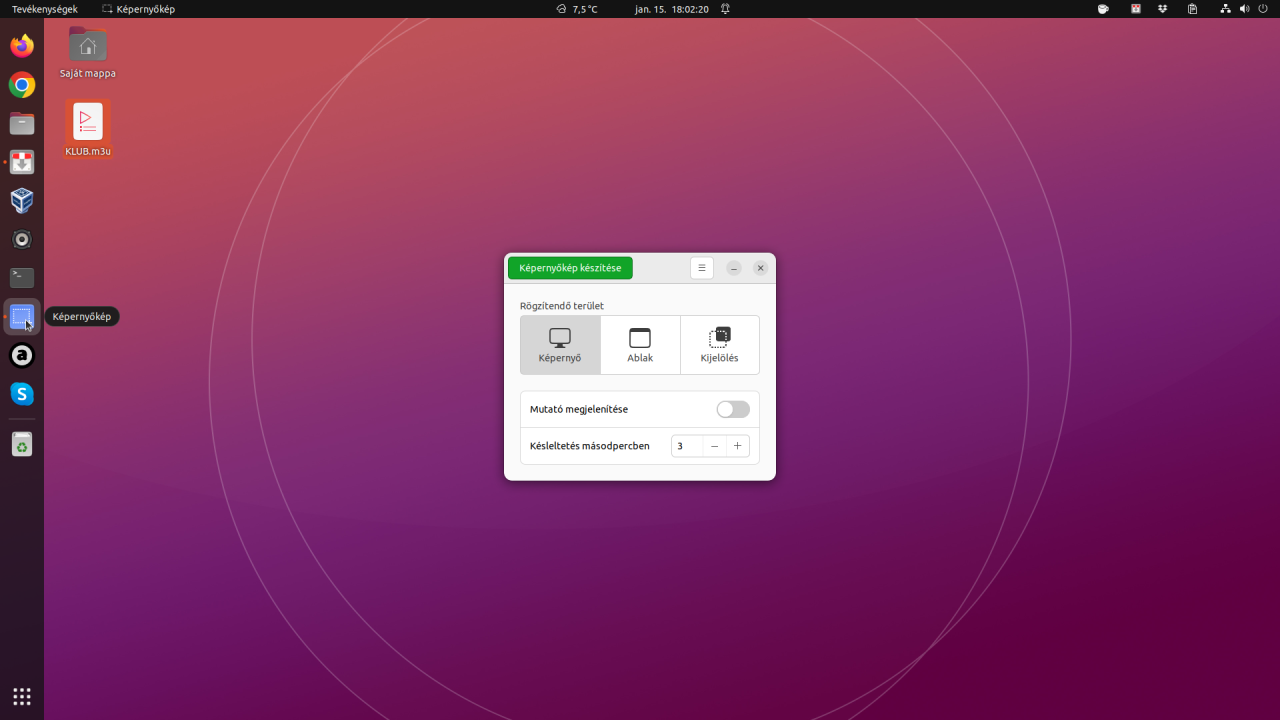Select Ablak window capture area
This screenshot has width=1280, height=720.
[640, 345]
